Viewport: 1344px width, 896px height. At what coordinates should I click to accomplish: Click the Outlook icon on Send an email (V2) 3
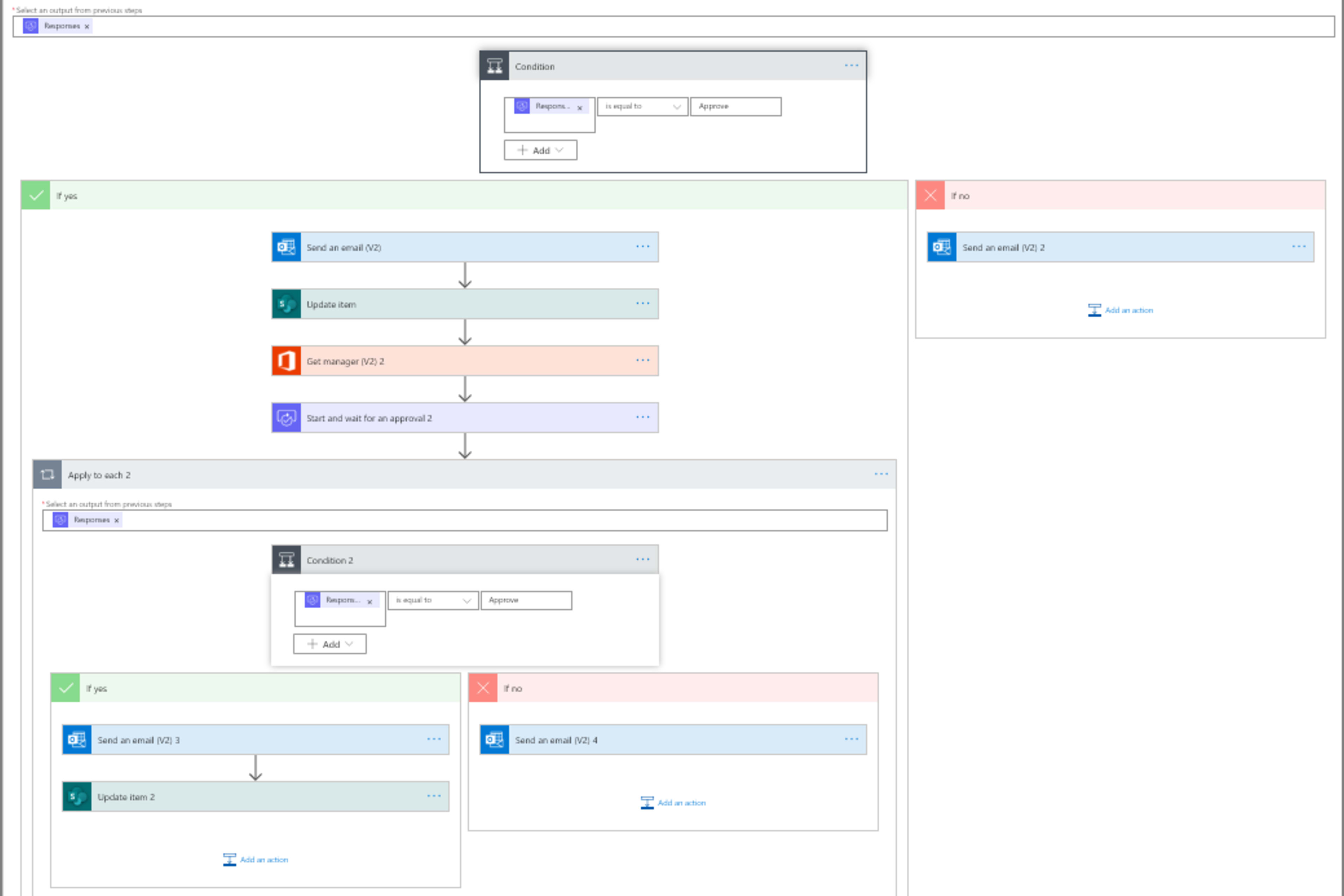(77, 740)
